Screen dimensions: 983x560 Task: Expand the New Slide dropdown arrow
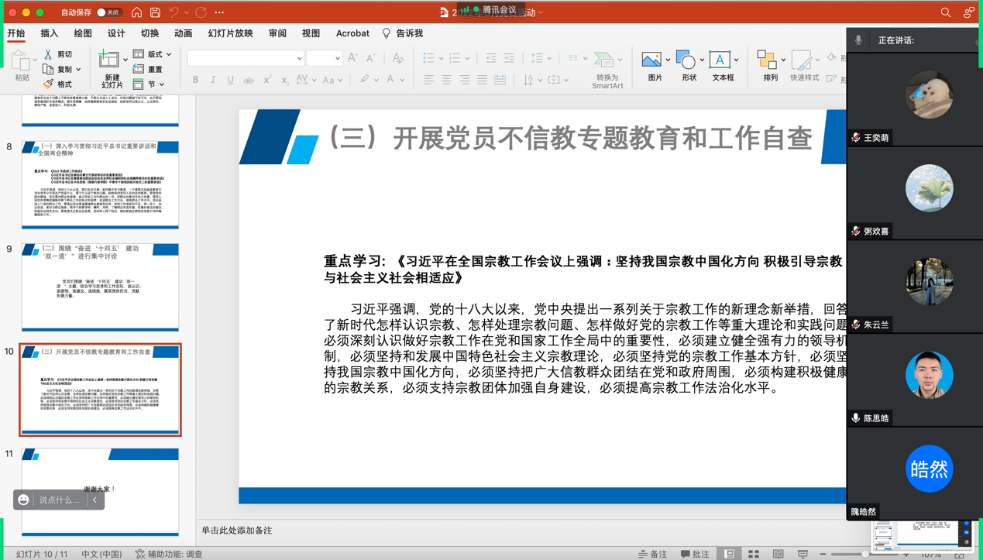[125, 60]
